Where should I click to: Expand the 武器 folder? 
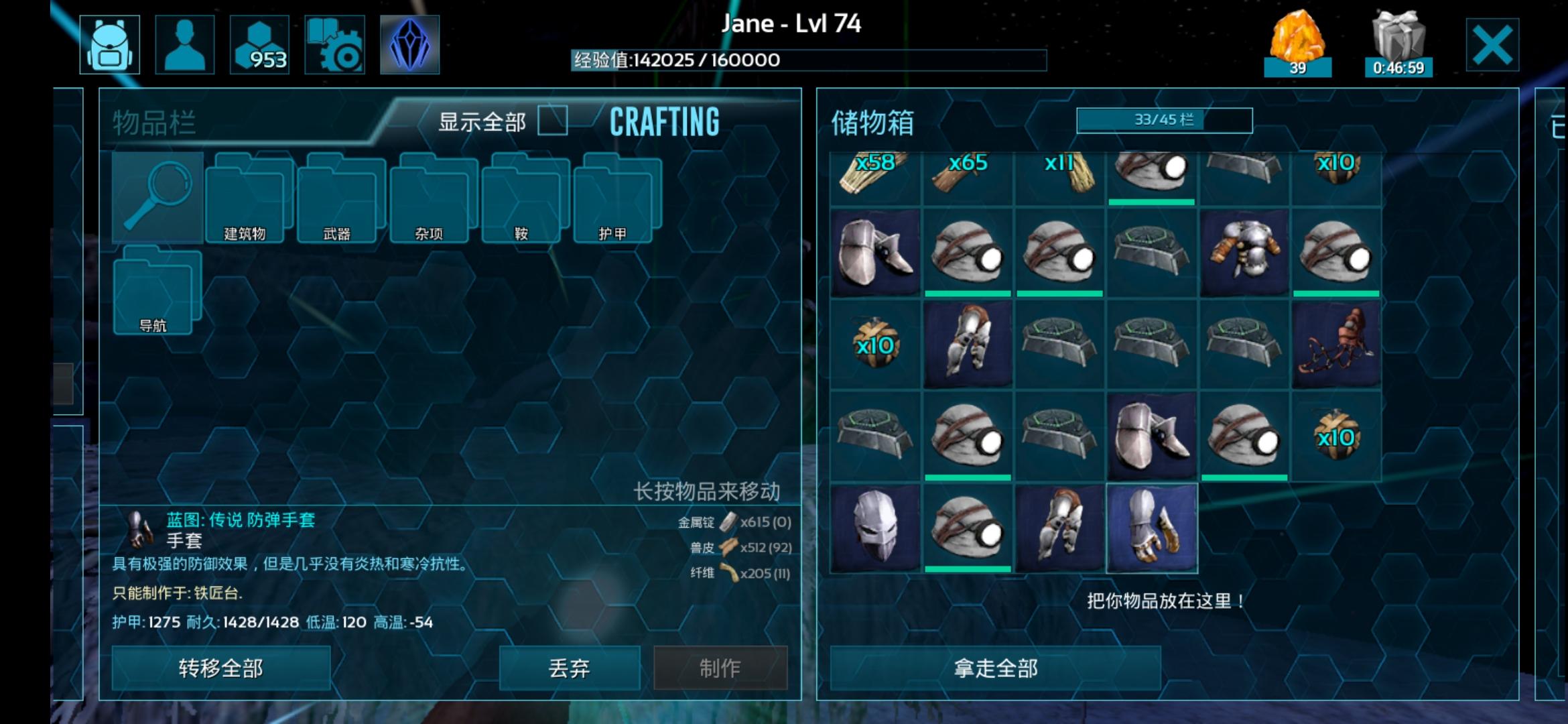coord(341,197)
